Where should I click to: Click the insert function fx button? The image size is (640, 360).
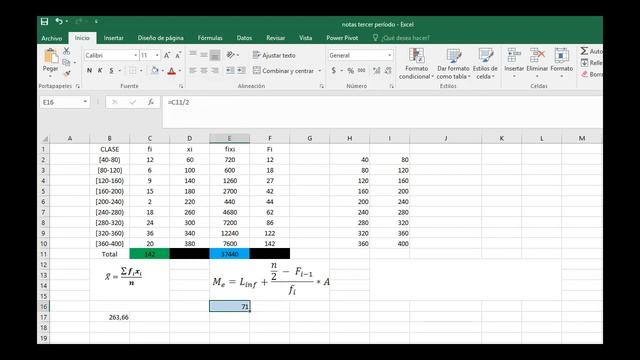[151, 102]
